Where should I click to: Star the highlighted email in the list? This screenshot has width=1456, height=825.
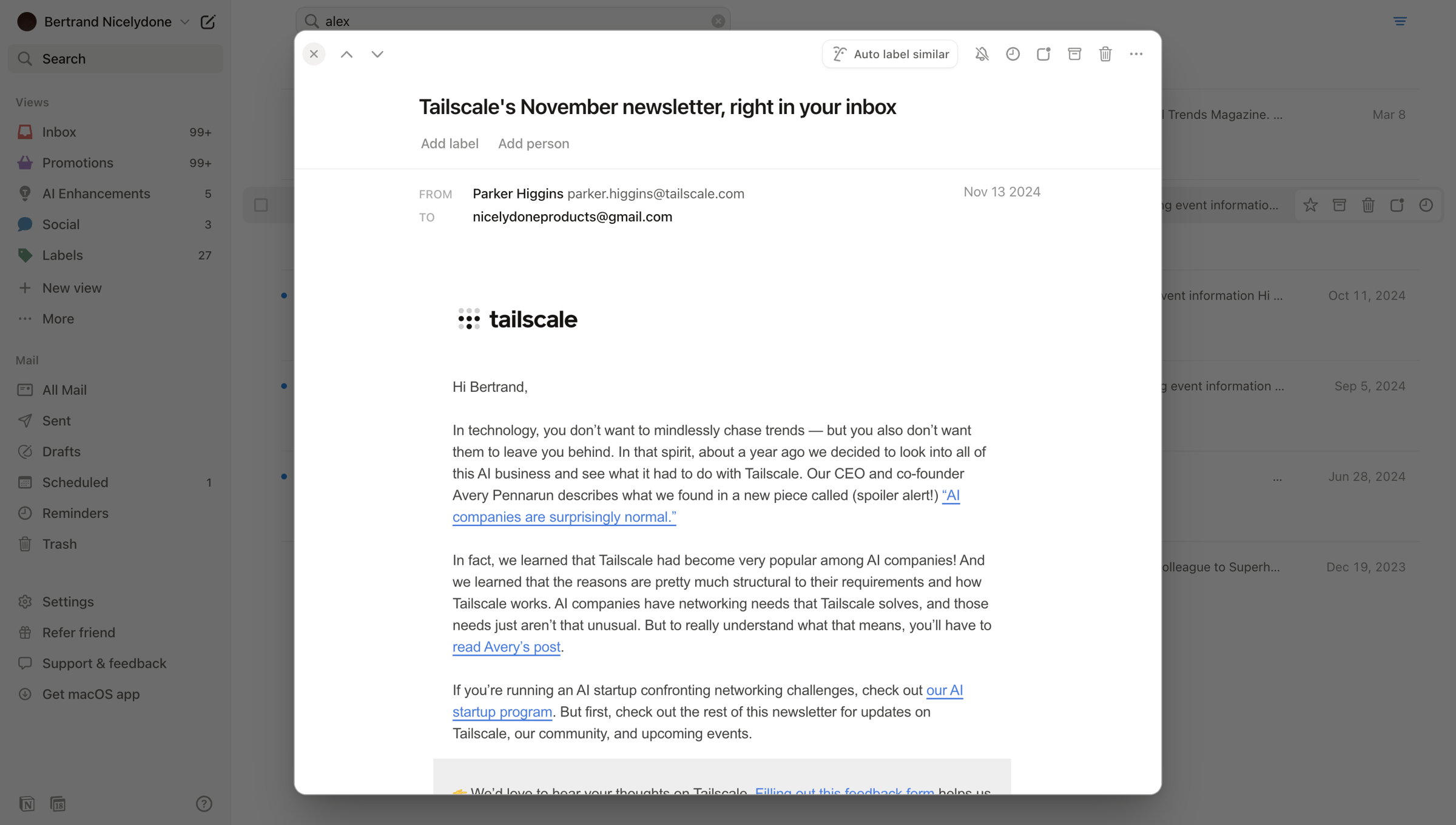pyautogui.click(x=1310, y=205)
